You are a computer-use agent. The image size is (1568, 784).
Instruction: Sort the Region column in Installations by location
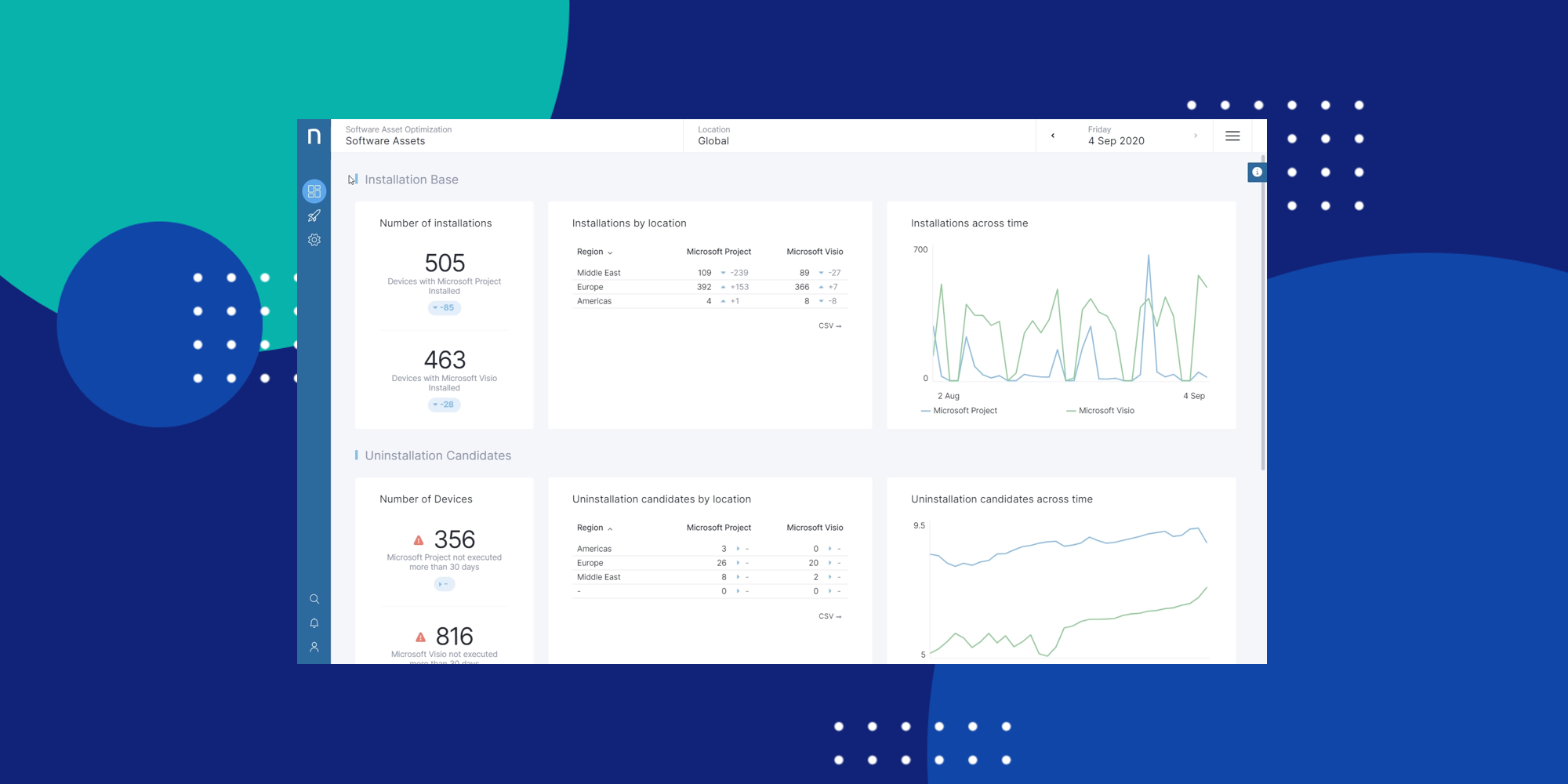pyautogui.click(x=609, y=252)
